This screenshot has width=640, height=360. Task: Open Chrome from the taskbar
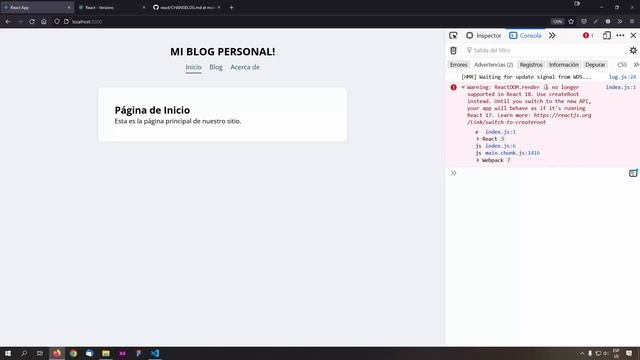coord(73,353)
